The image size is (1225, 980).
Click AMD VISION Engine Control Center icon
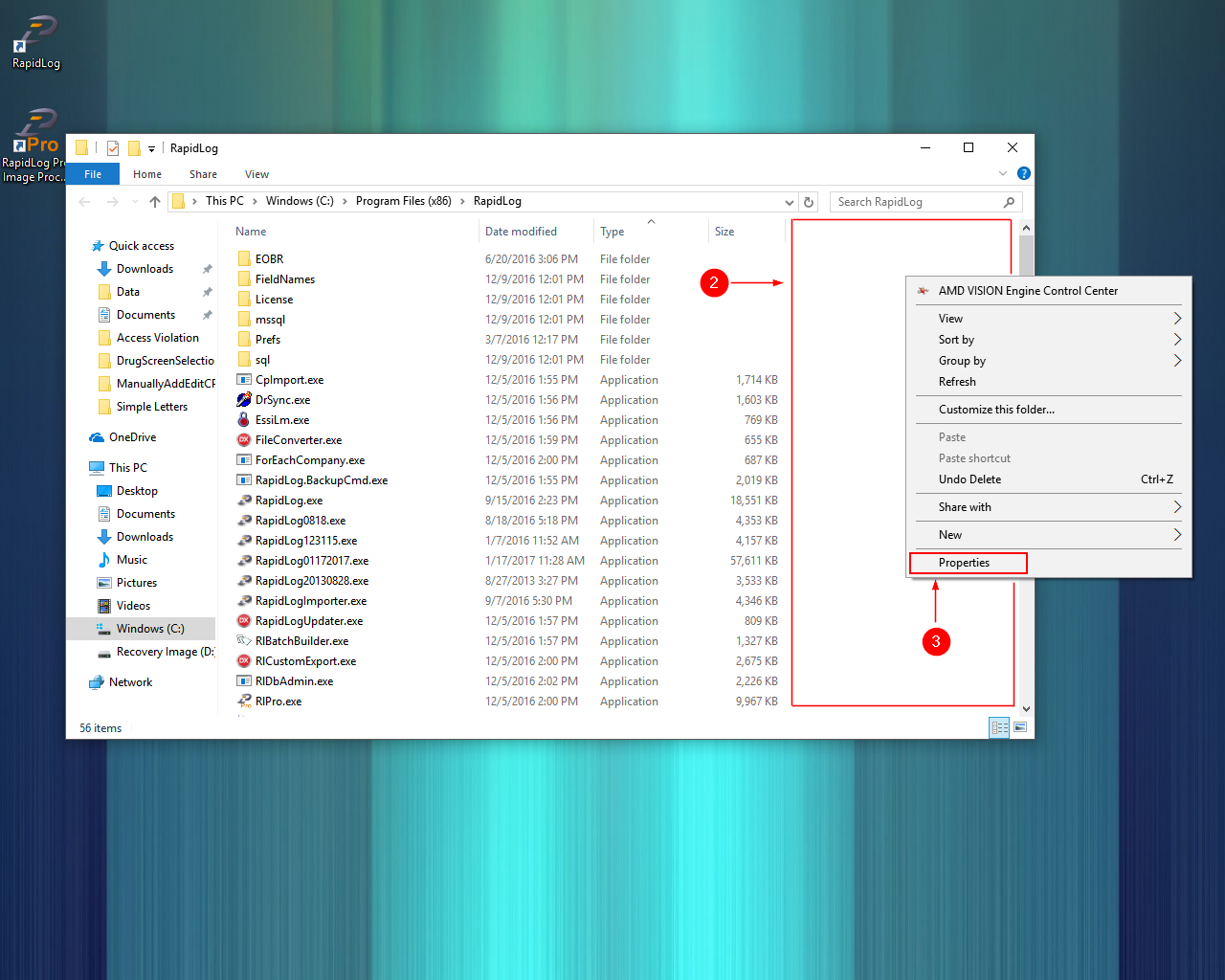tap(923, 291)
